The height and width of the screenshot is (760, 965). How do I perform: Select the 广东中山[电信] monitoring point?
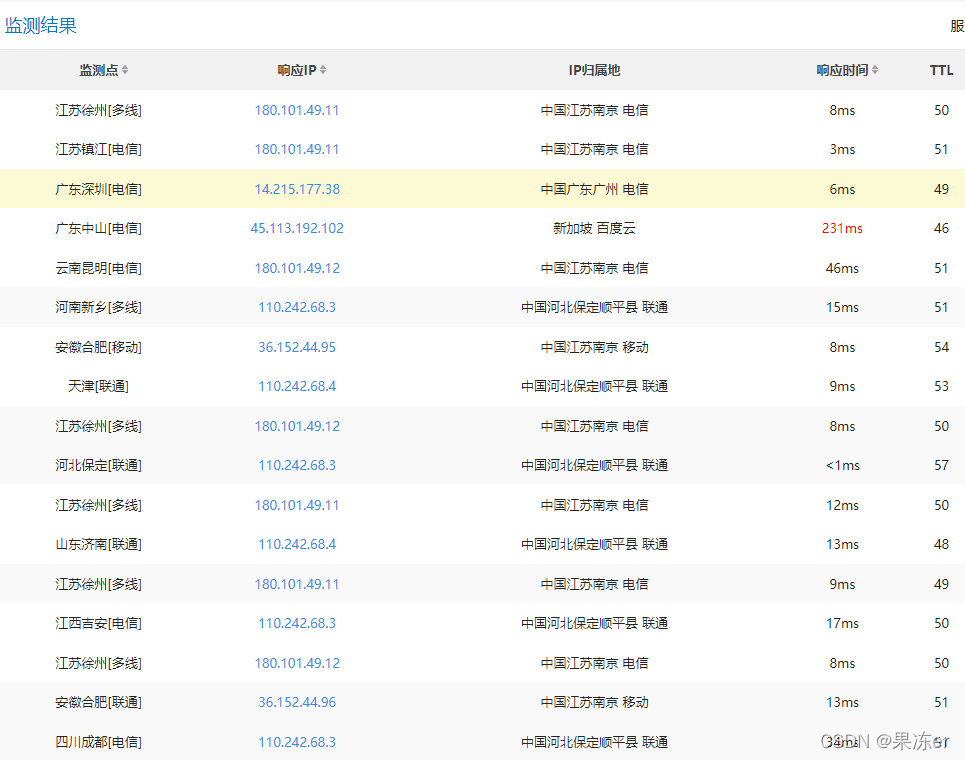pos(98,228)
